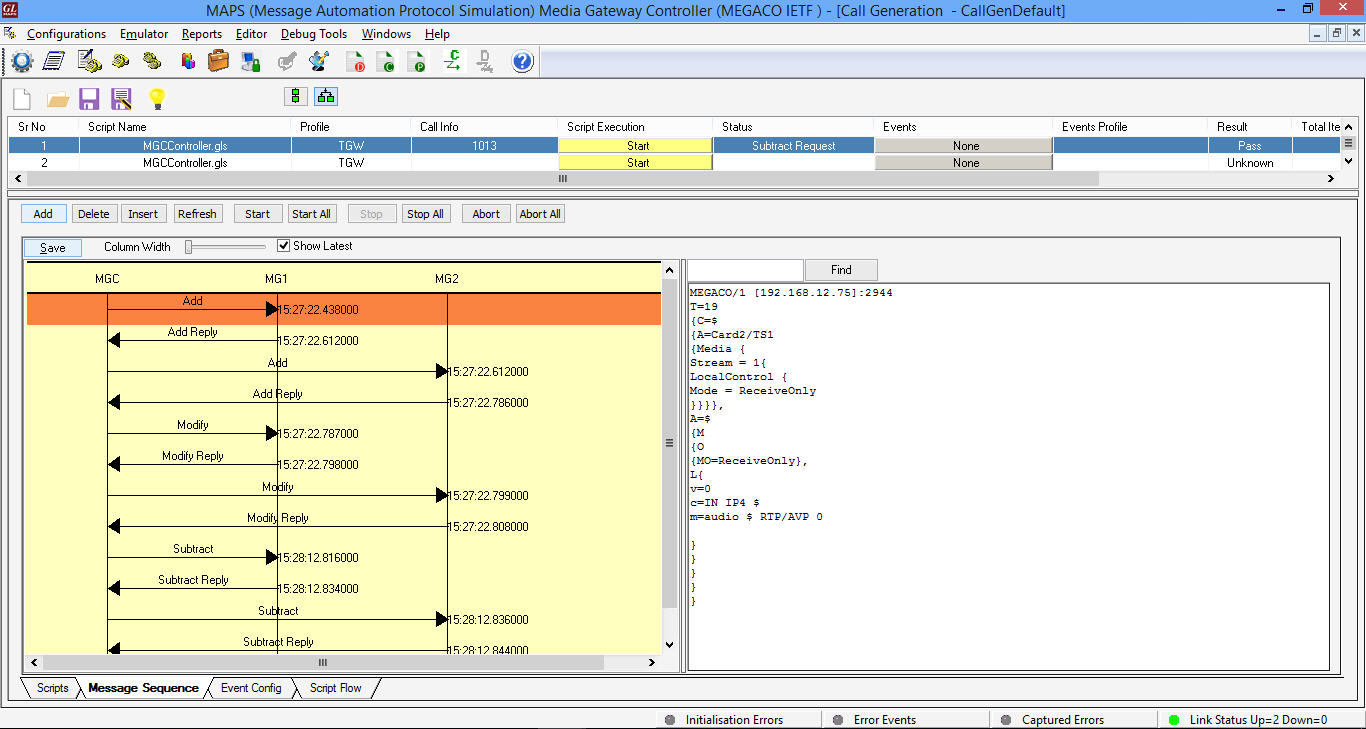Click the document icon with green P
The width and height of the screenshot is (1366, 729).
tap(417, 62)
